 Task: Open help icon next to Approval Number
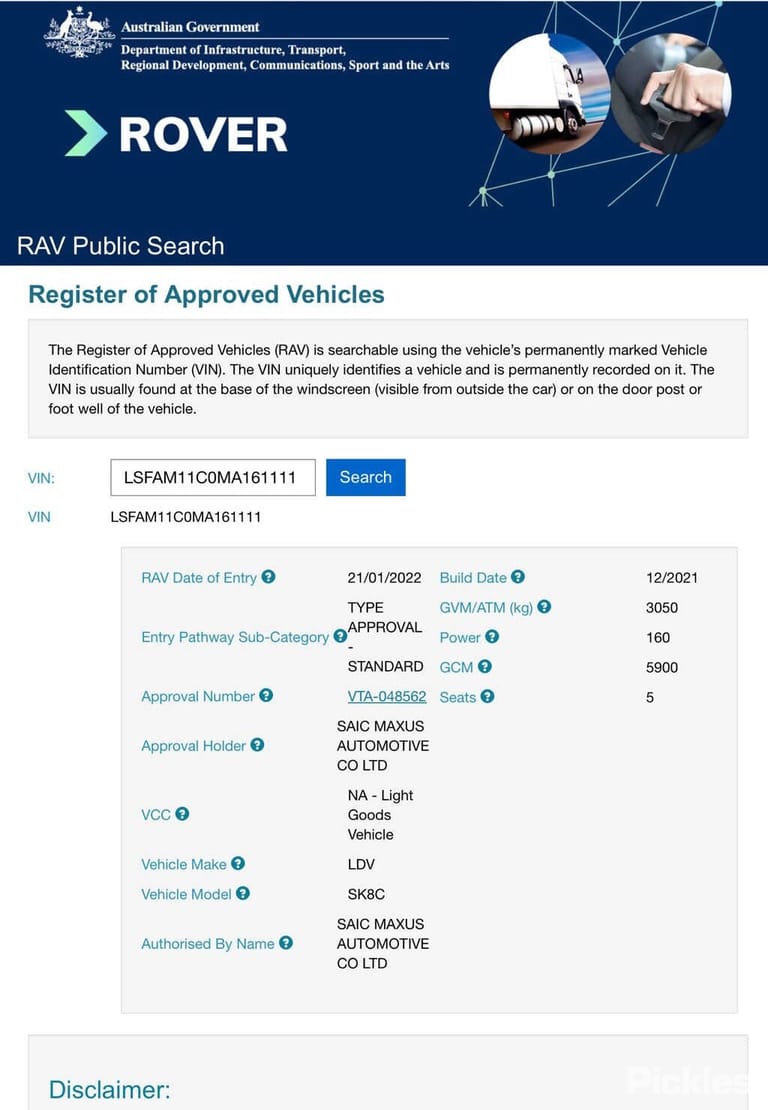[266, 696]
